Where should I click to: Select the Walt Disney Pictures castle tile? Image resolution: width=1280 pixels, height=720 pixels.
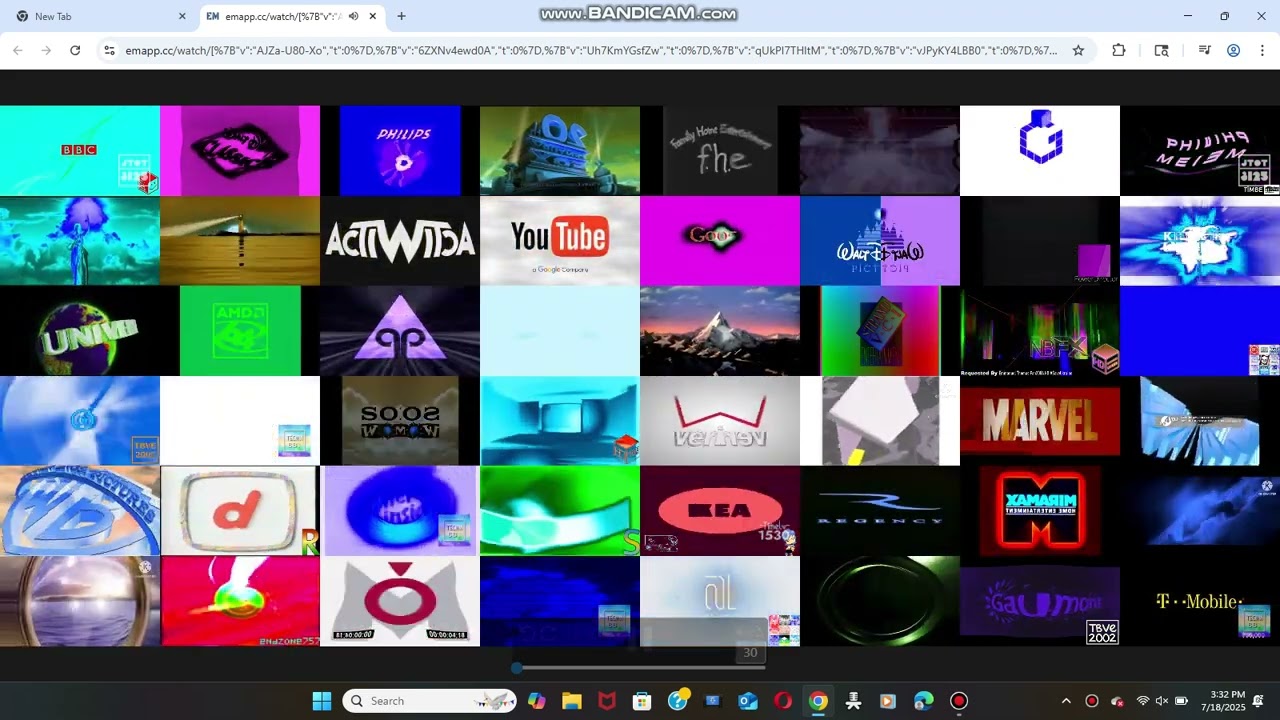[x=880, y=241]
